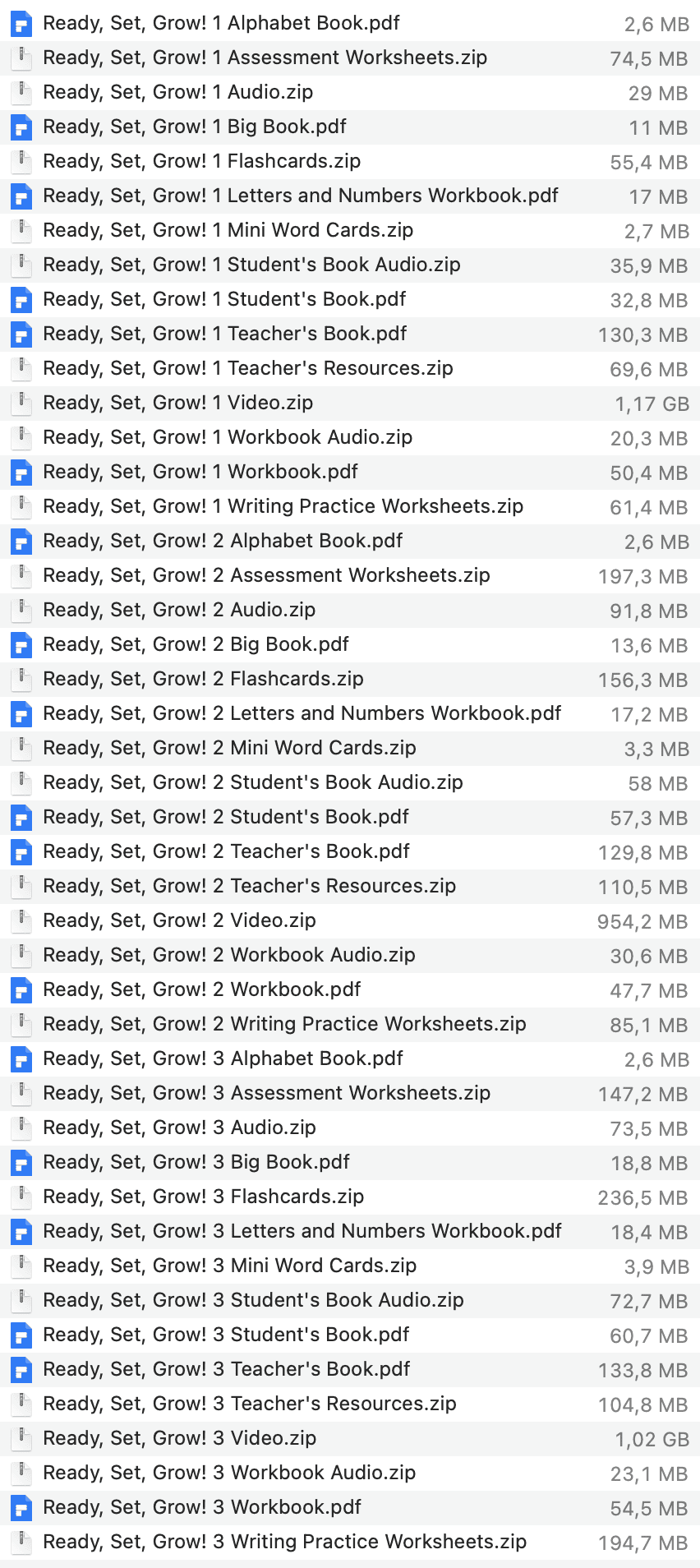Select file Ready, Set, Grow! 1 Workbook Audio.zip
This screenshot has height=1568, width=700.
click(x=350, y=437)
